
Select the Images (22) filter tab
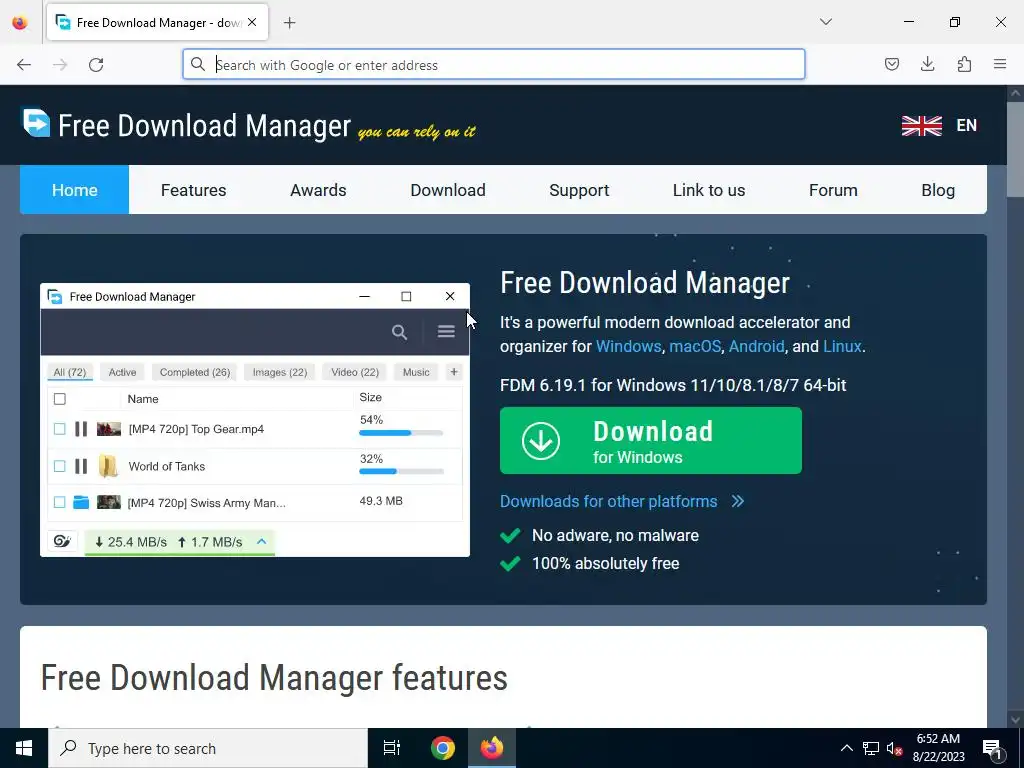click(x=280, y=372)
